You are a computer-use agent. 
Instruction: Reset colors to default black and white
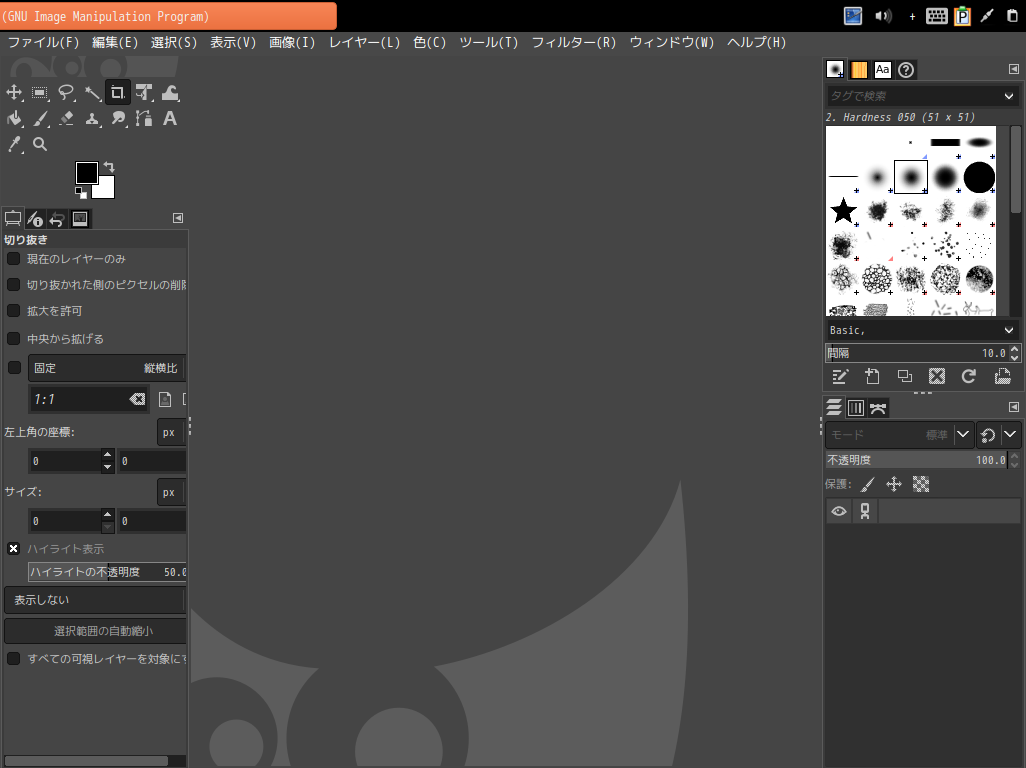[x=80, y=193]
